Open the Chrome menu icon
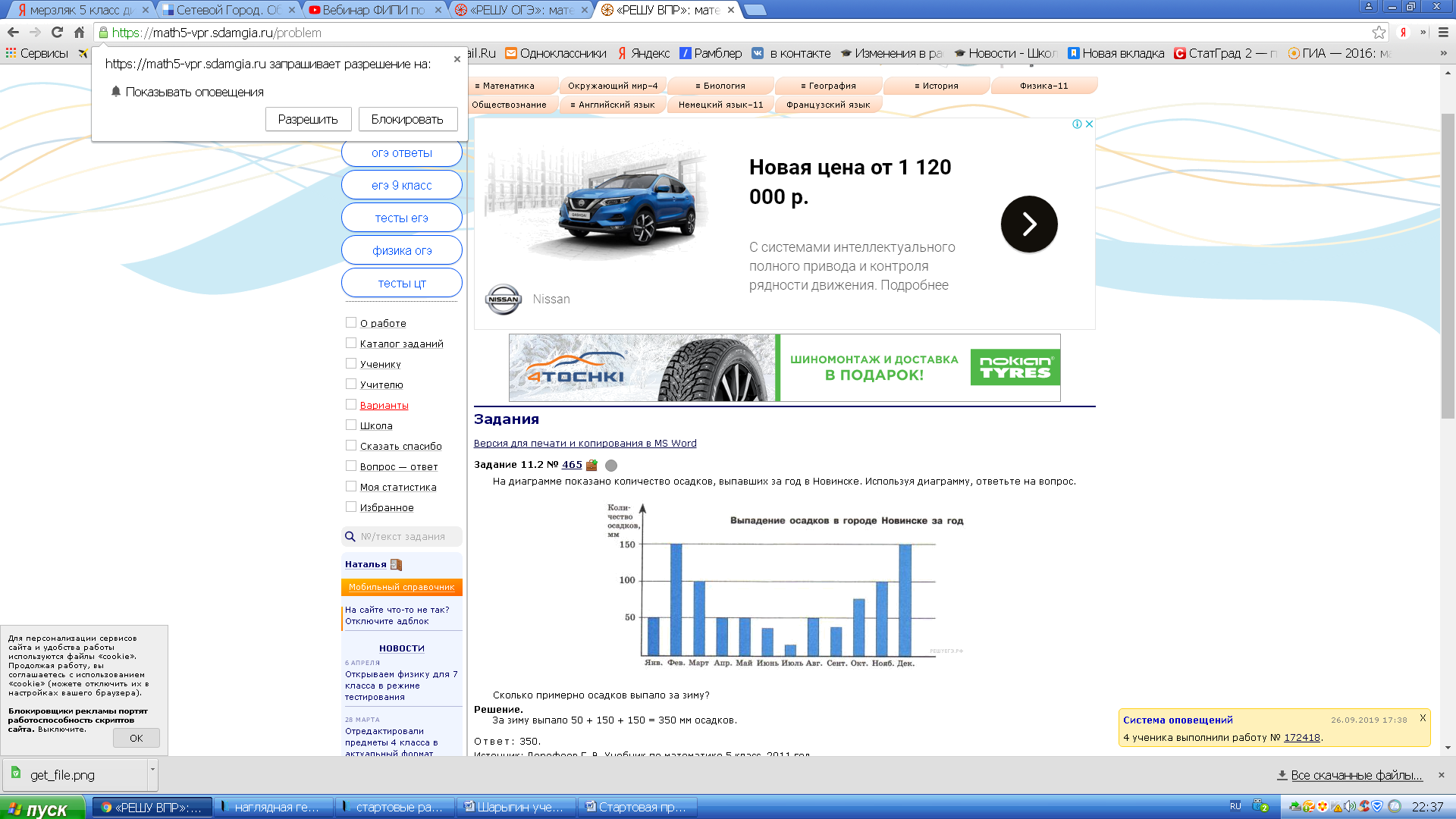 pyautogui.click(x=1443, y=33)
